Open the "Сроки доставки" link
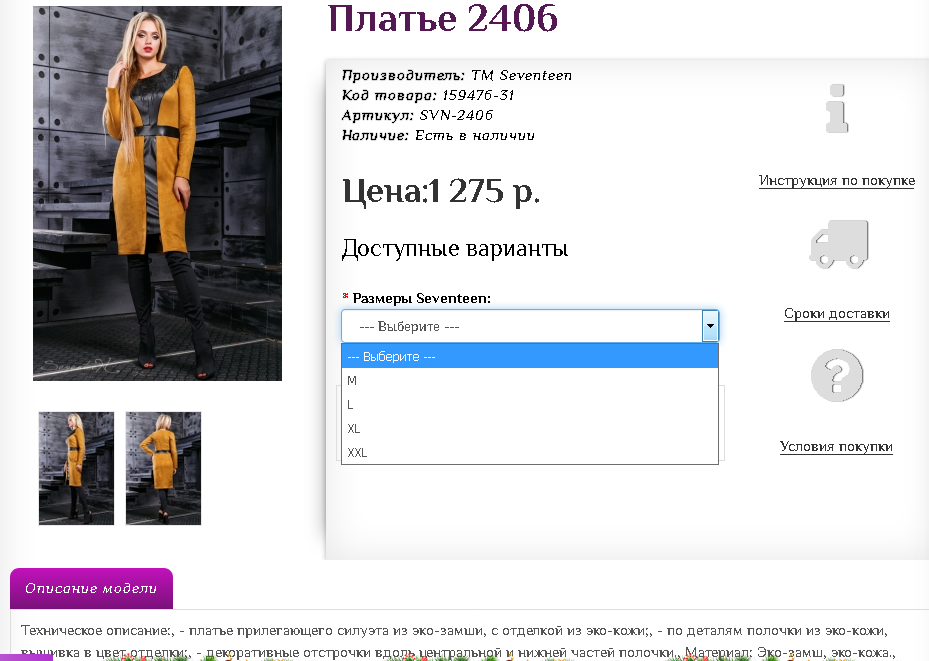The height and width of the screenshot is (661, 929). 837,312
